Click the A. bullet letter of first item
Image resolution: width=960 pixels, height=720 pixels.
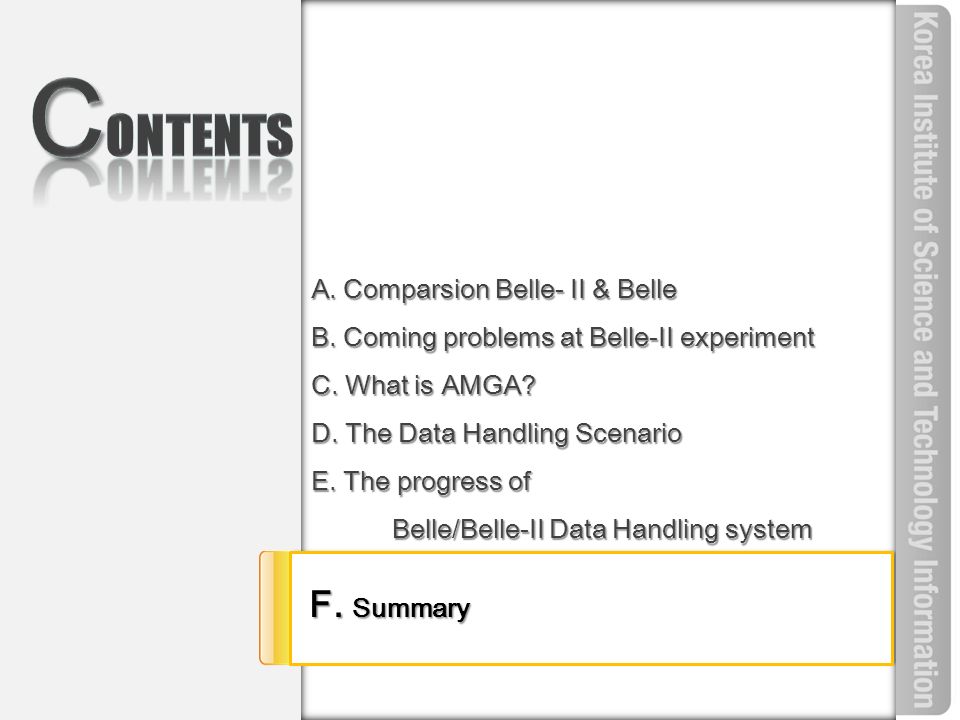point(323,290)
